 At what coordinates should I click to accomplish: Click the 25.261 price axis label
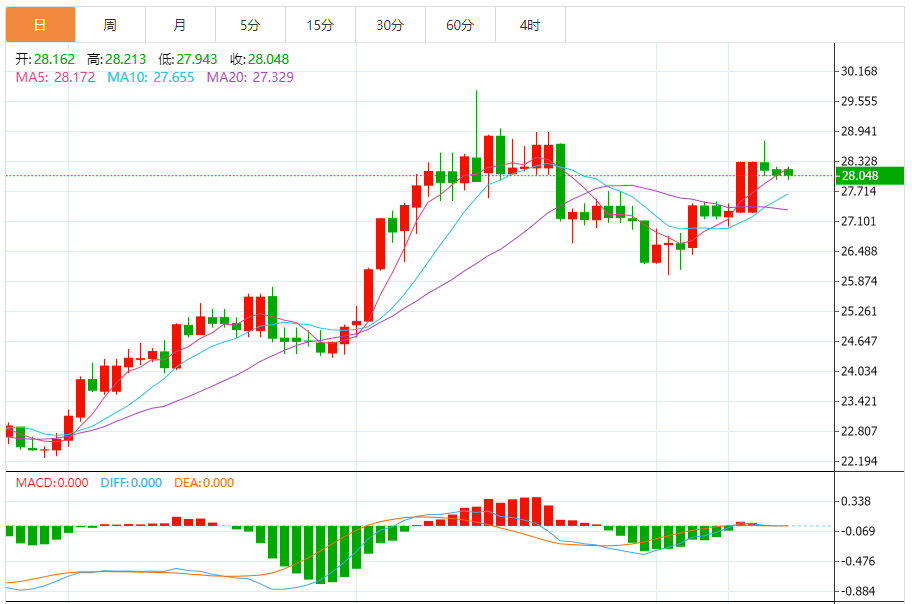[x=859, y=311]
